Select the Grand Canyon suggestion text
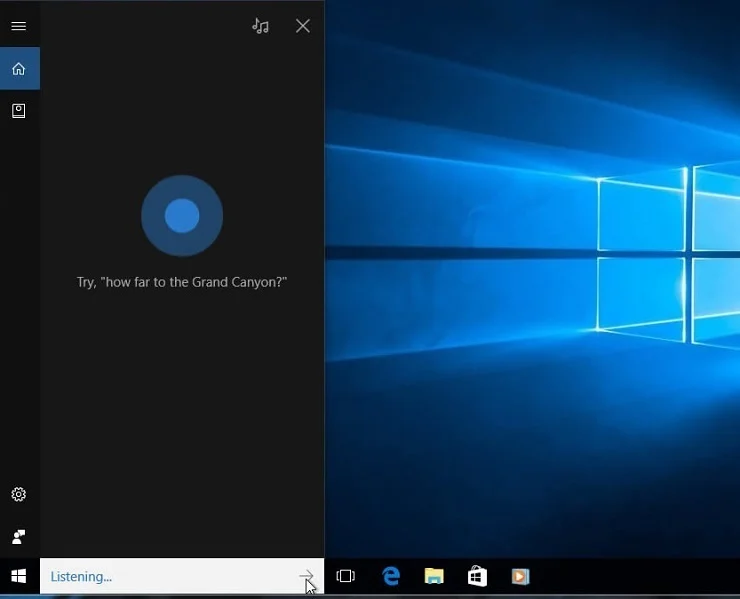Screen dimensions: 740x599 point(182,282)
